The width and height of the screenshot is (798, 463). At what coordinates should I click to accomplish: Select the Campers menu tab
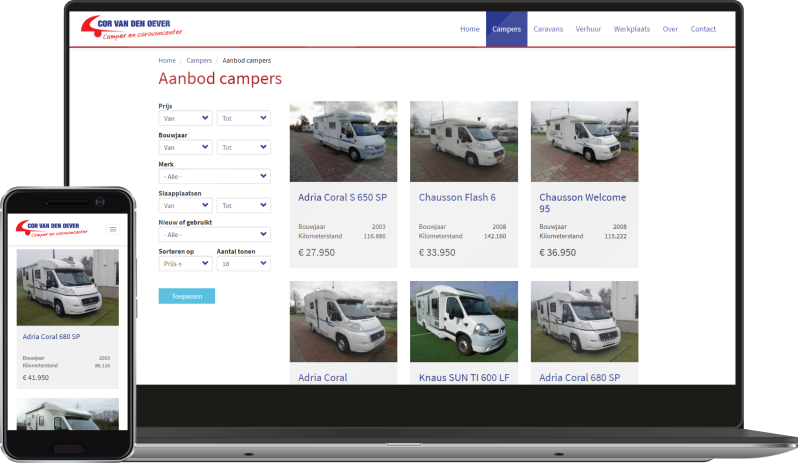pyautogui.click(x=506, y=29)
